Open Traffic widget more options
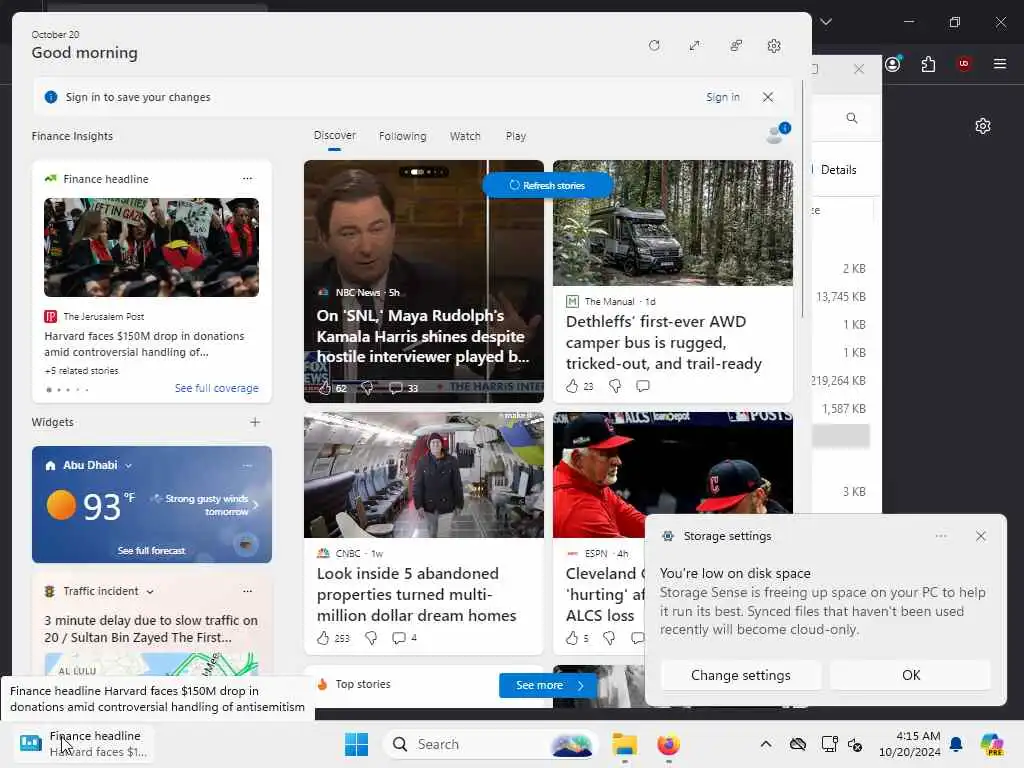The width and height of the screenshot is (1024, 768). pyautogui.click(x=247, y=591)
